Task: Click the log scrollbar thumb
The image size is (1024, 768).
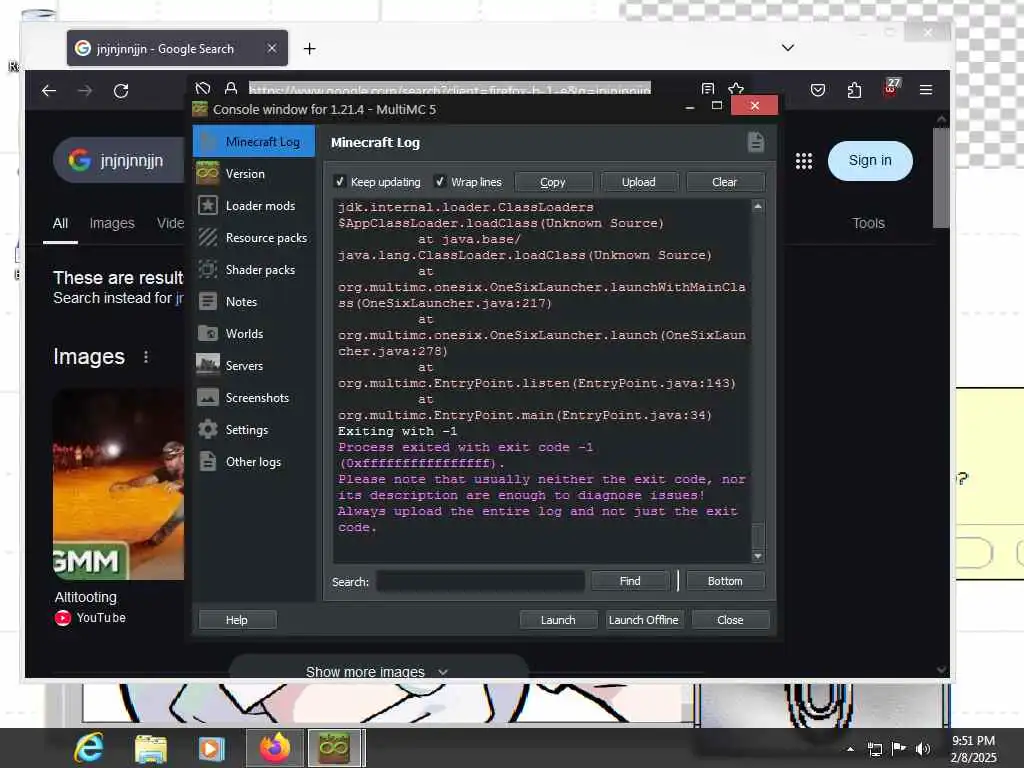Action: (758, 536)
